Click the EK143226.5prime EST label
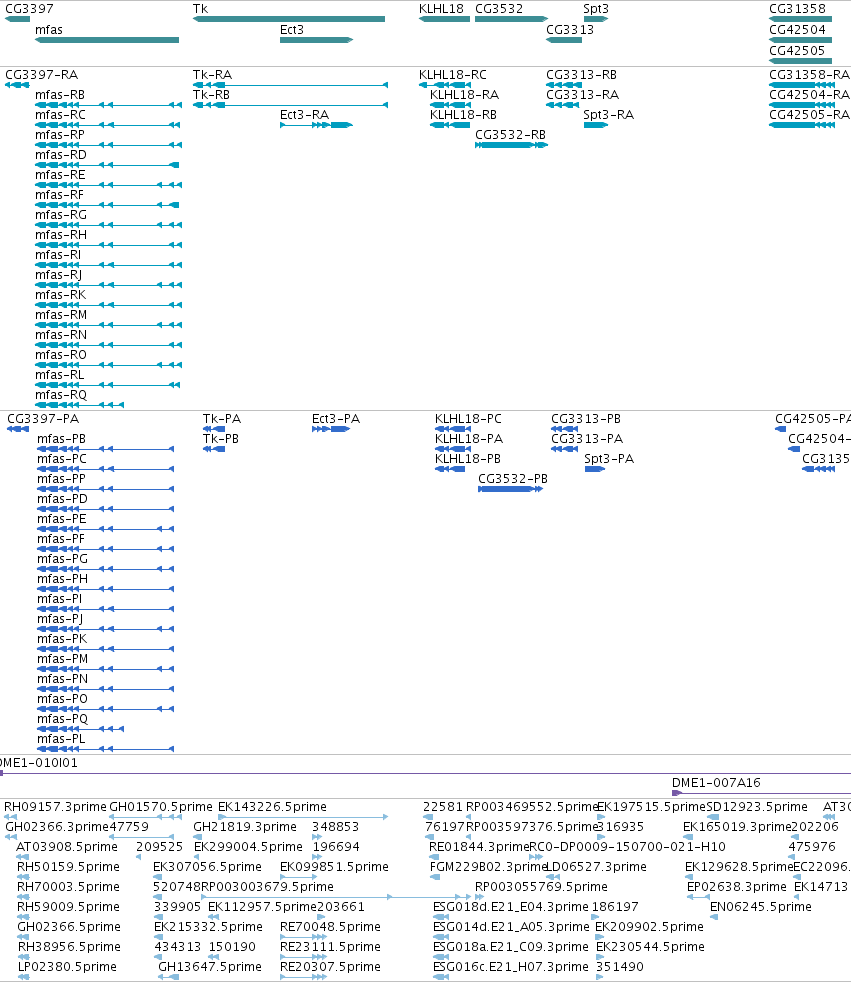Viewport: 851px width, 982px height. [x=272, y=807]
